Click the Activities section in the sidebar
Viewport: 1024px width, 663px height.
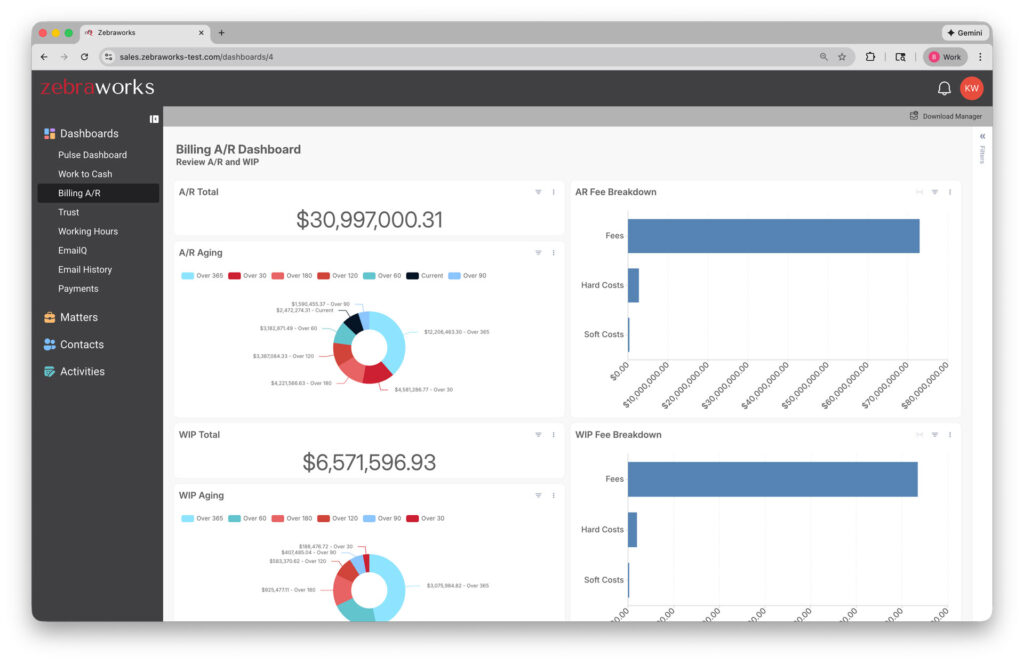[82, 371]
